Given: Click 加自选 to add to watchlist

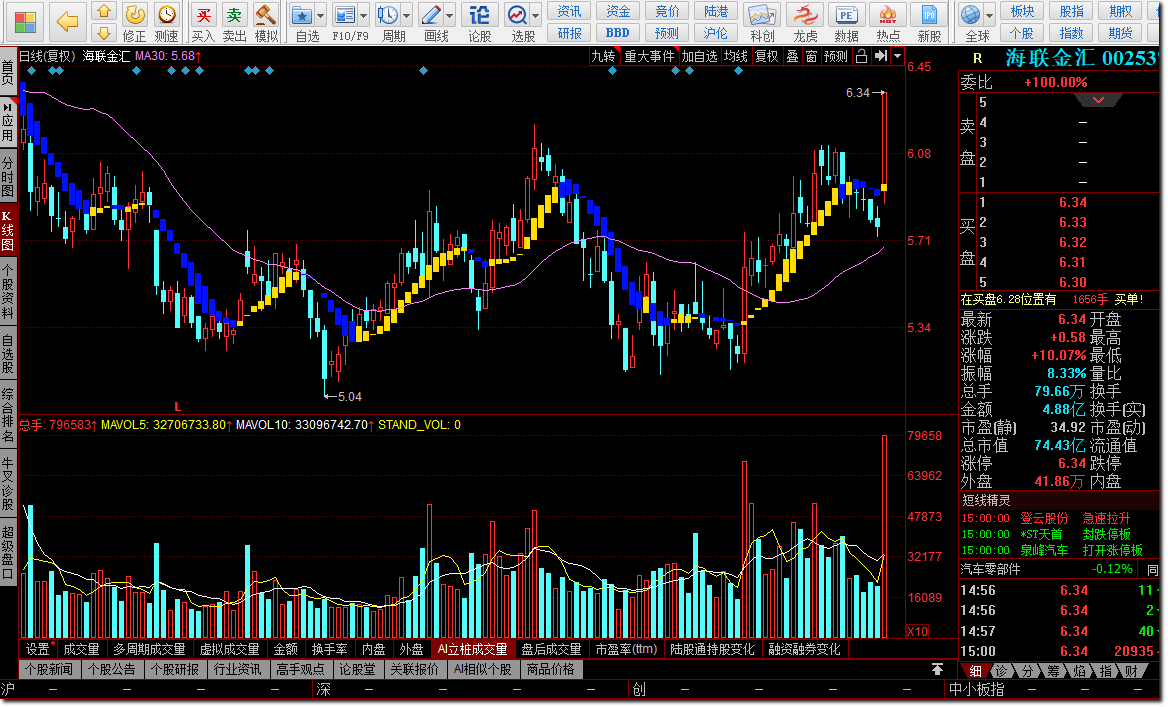Looking at the screenshot, I should point(699,56).
